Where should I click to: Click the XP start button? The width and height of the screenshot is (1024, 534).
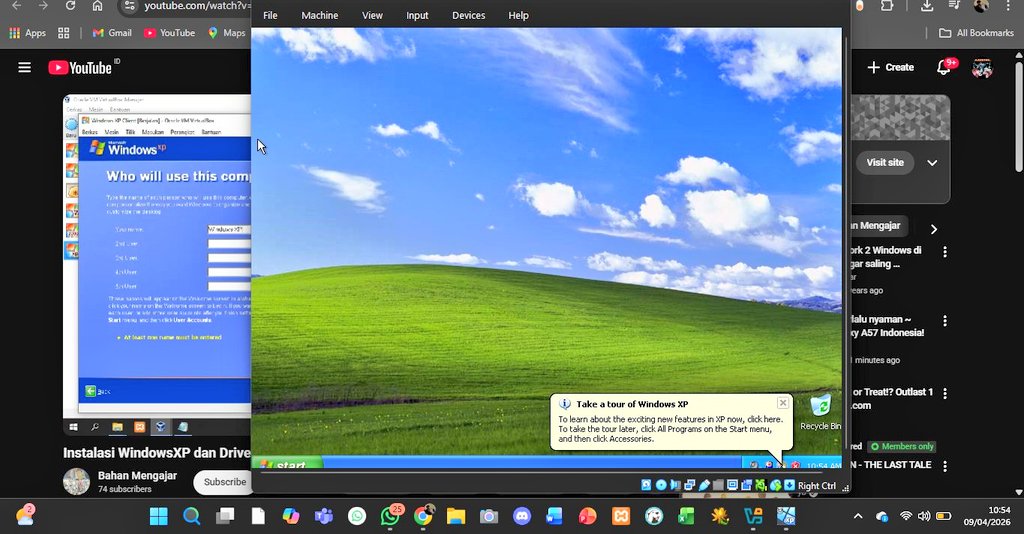(x=287, y=463)
